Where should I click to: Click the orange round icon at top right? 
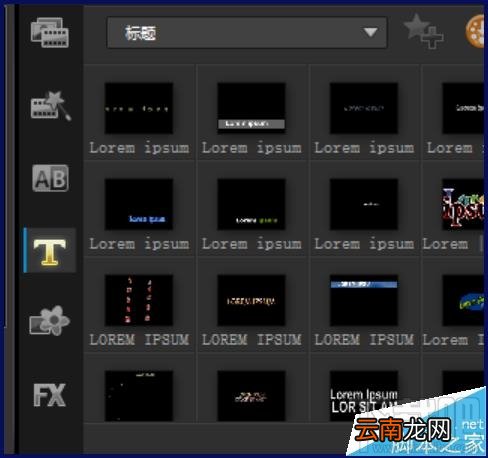pyautogui.click(x=475, y=31)
